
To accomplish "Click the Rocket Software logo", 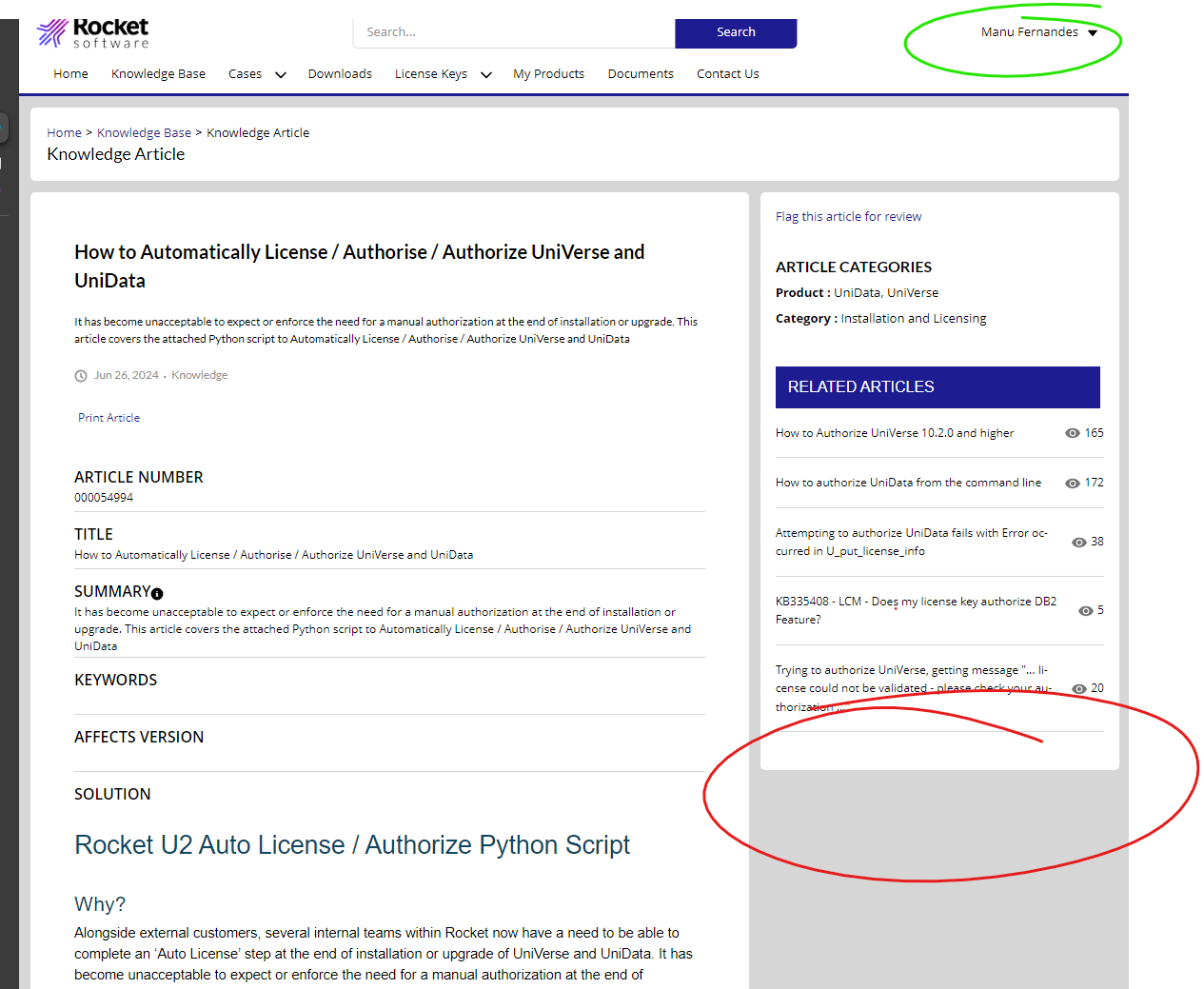I will tap(91, 31).
